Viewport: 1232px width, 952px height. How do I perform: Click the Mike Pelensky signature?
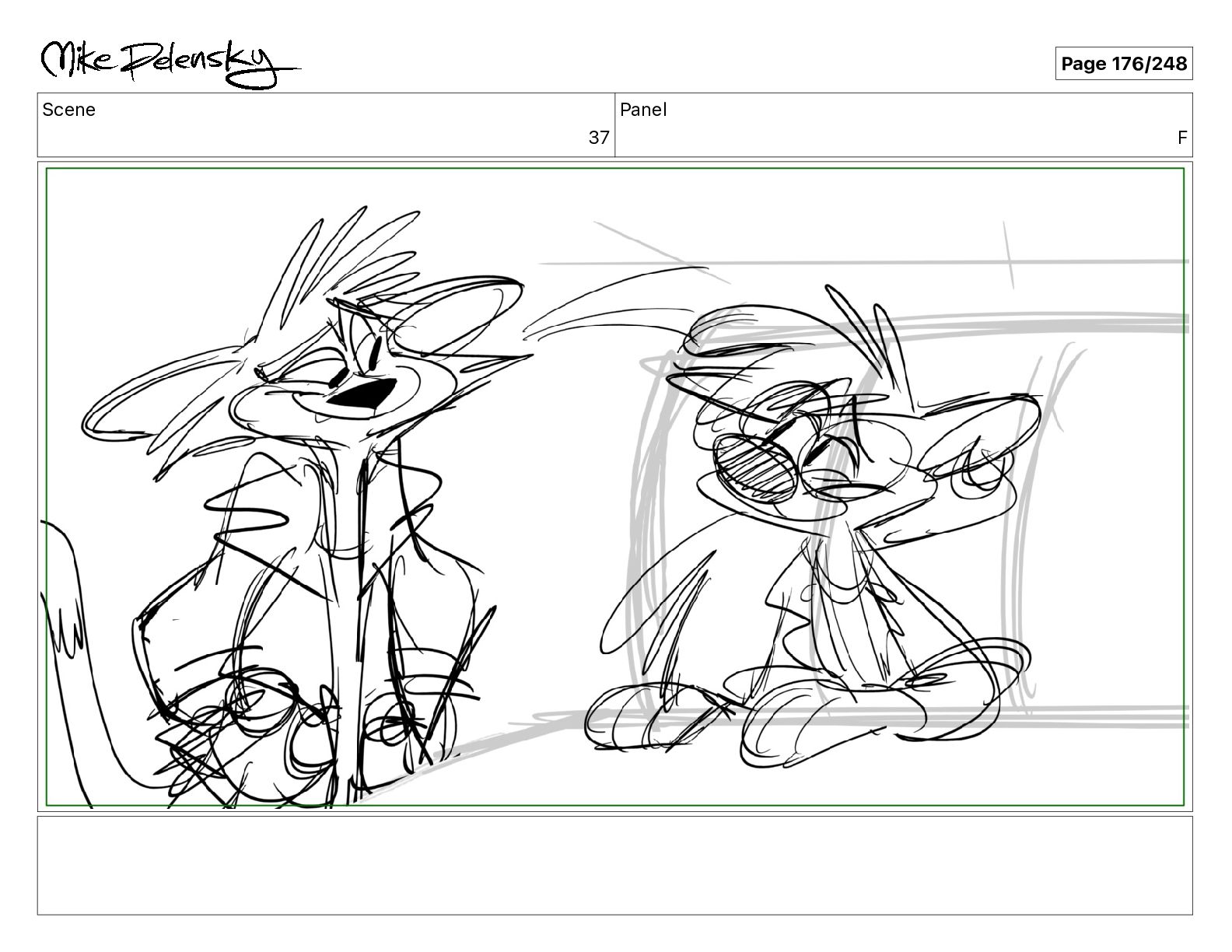point(170,63)
